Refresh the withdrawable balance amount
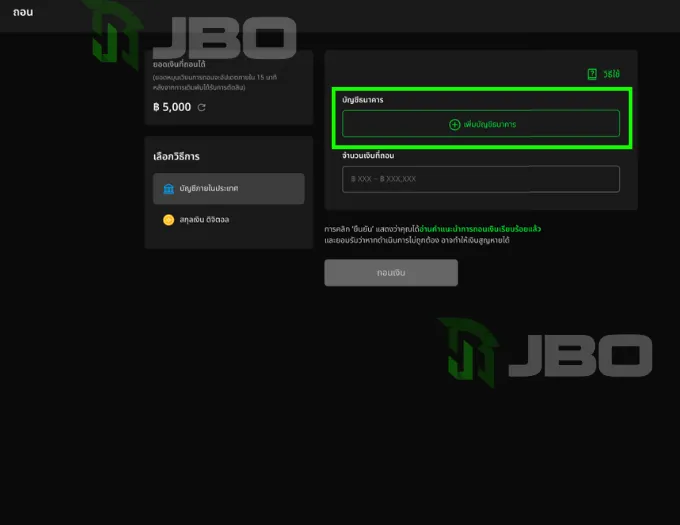Viewport: 680px width, 525px height. (x=202, y=107)
